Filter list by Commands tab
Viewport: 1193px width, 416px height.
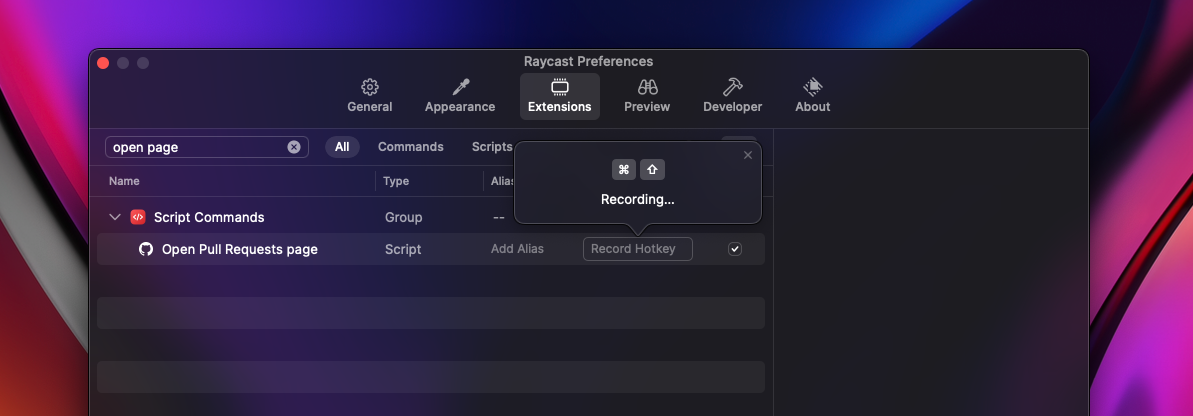[410, 147]
